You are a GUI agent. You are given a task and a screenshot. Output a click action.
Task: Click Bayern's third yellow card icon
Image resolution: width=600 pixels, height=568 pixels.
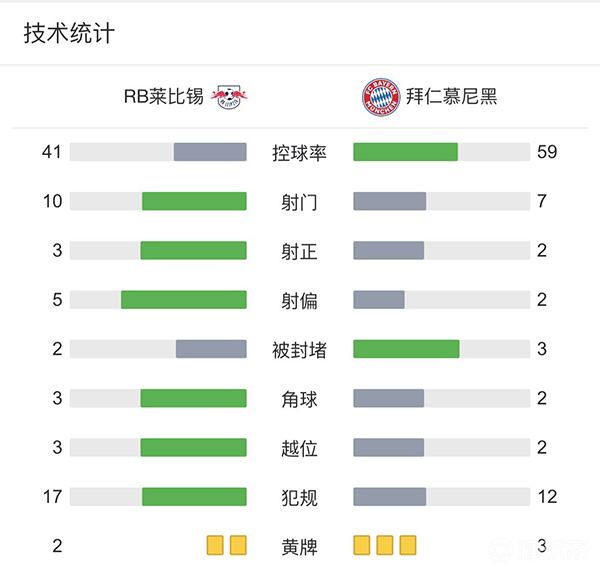click(407, 545)
